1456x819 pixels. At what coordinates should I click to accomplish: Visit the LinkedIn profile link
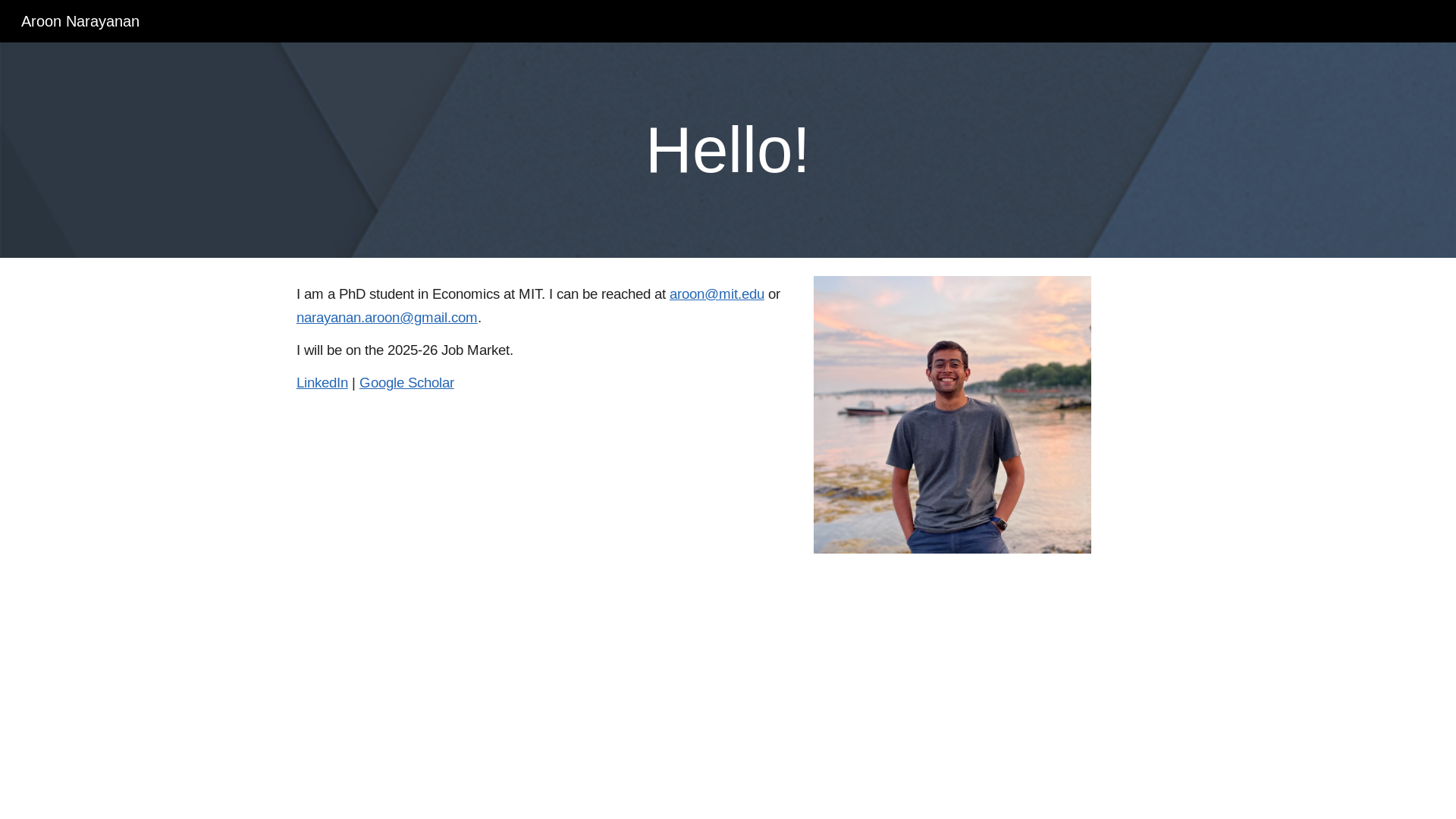[x=322, y=383]
